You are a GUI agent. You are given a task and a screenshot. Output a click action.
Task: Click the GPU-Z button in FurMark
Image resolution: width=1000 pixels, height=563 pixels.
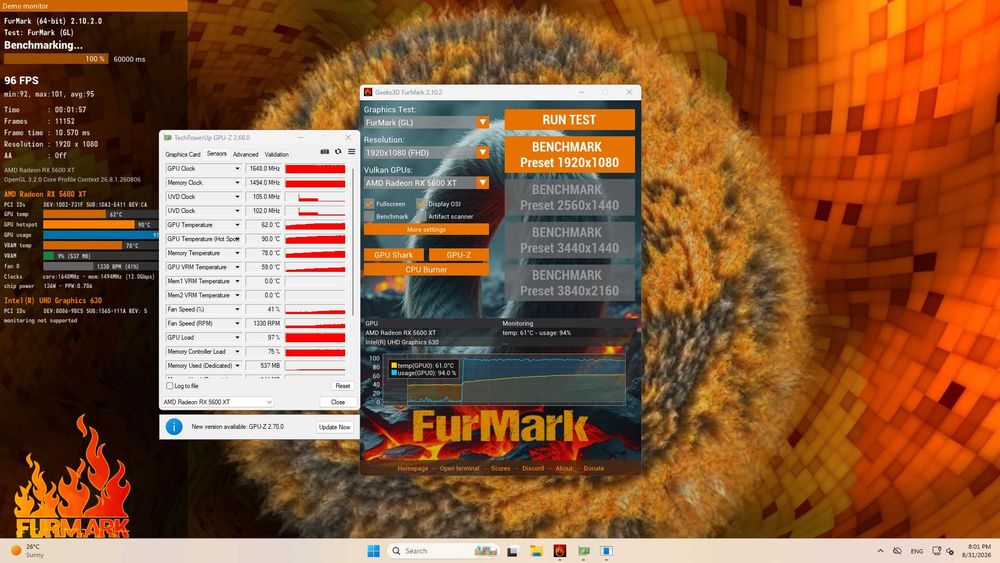coord(459,254)
